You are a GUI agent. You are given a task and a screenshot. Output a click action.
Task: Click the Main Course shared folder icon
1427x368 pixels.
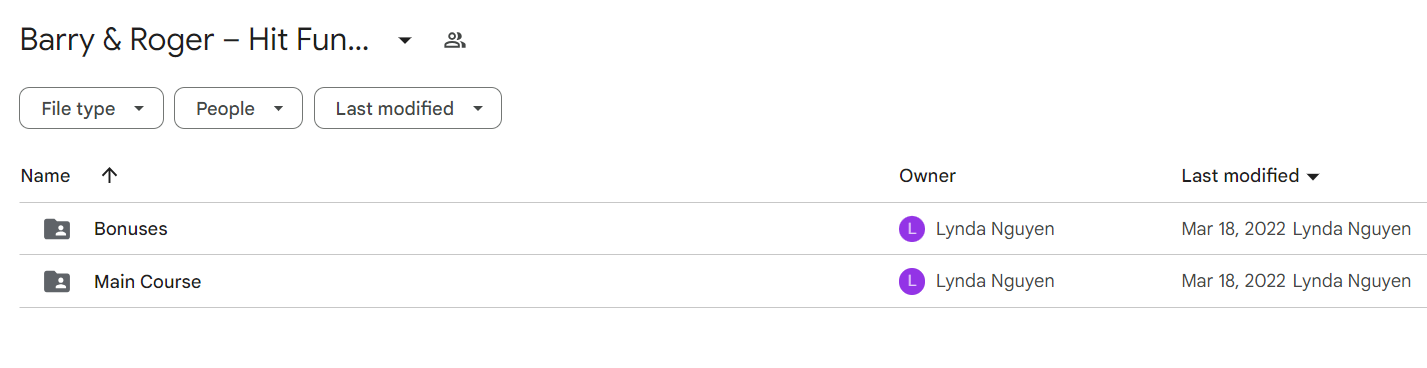(x=58, y=282)
